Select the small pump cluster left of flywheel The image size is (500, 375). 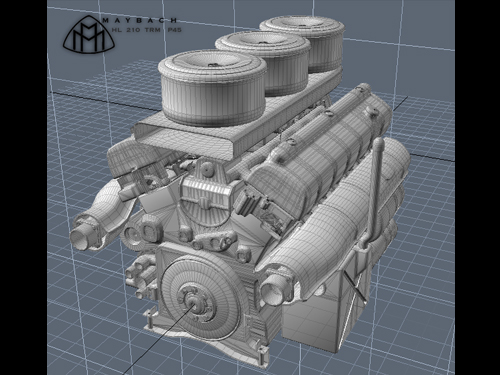point(141,276)
